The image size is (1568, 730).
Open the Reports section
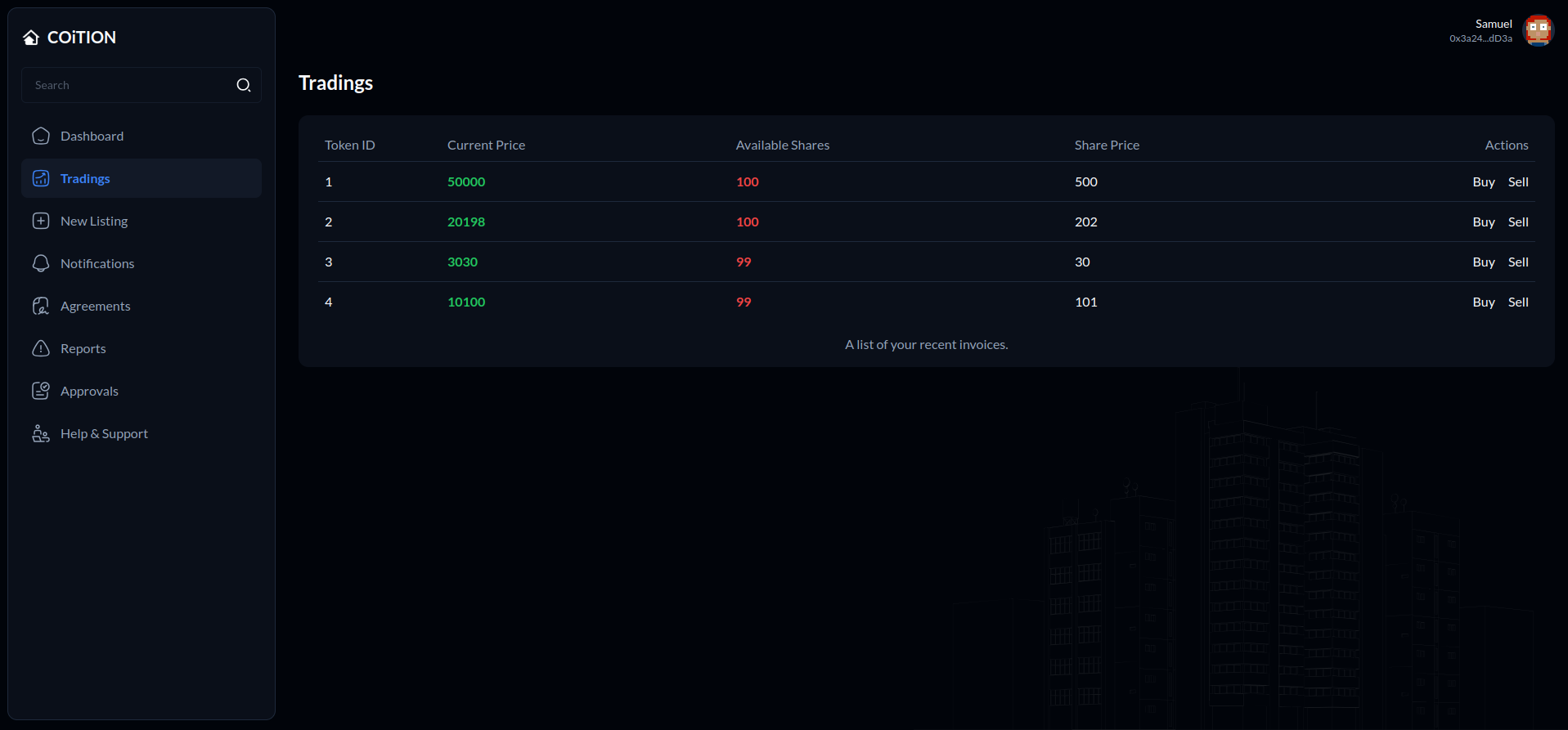point(142,348)
